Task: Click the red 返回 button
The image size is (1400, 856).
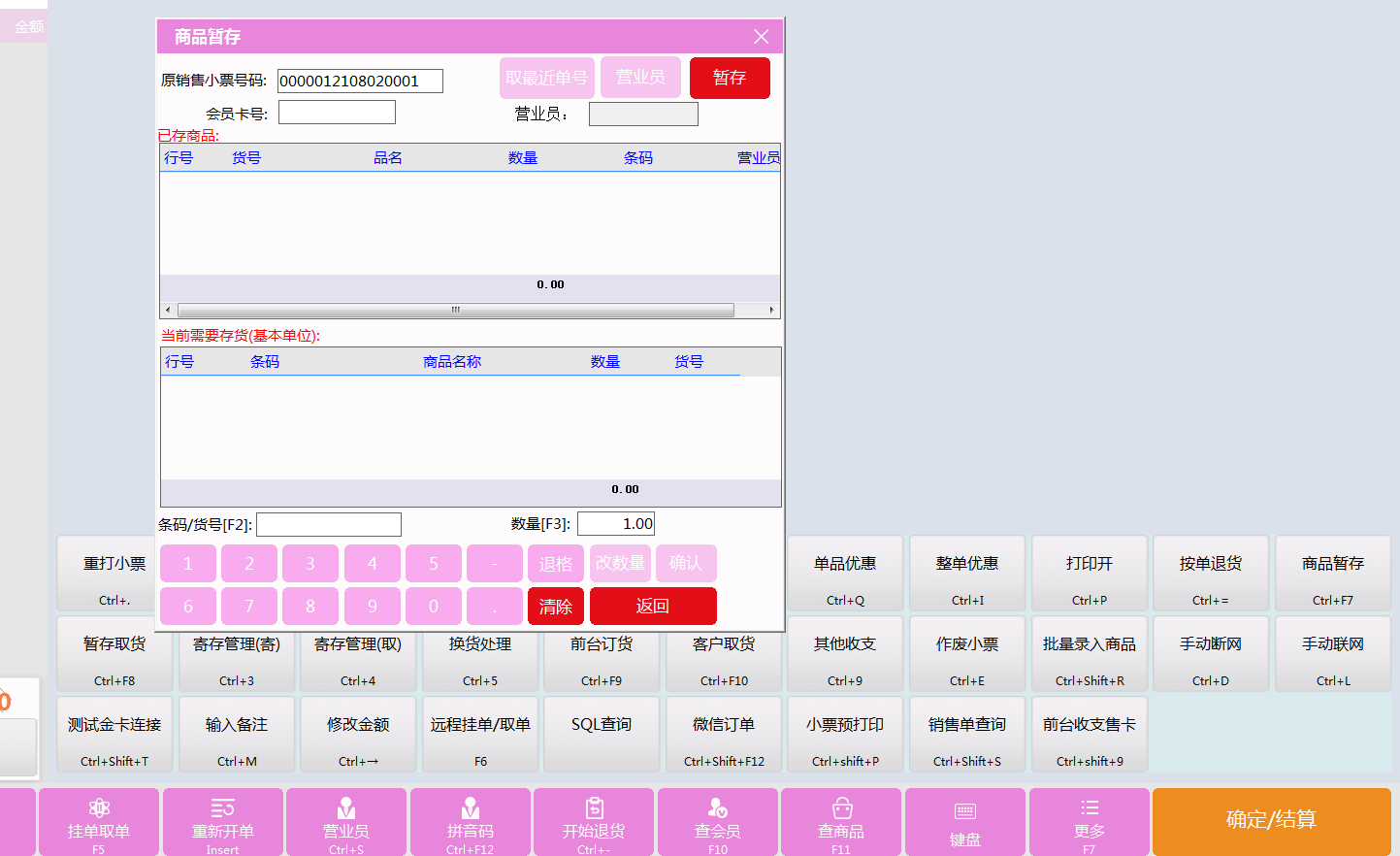Action: pyautogui.click(x=653, y=606)
